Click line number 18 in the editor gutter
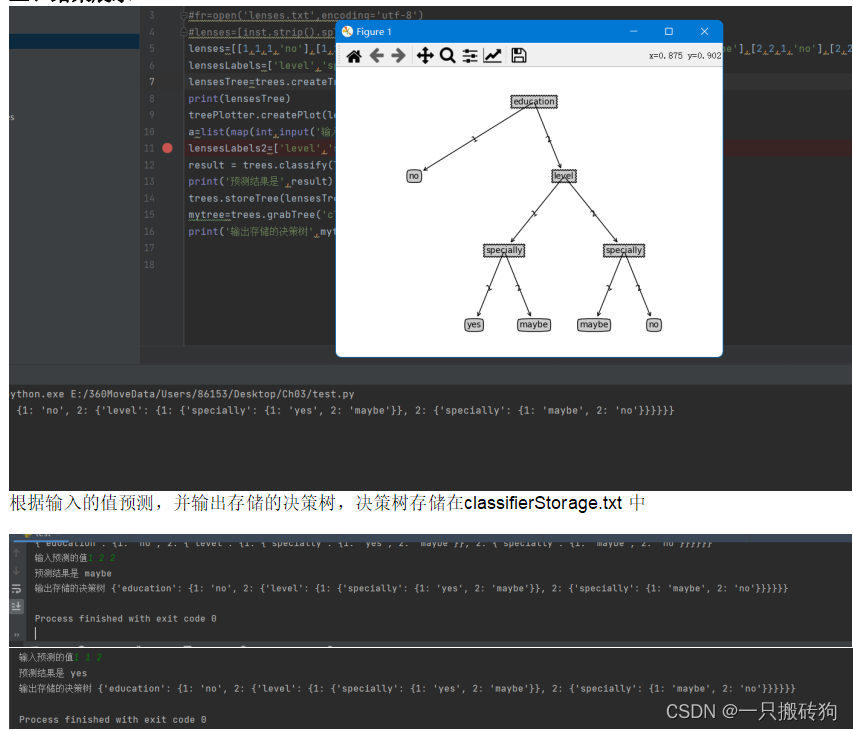853x731 pixels. point(149,264)
